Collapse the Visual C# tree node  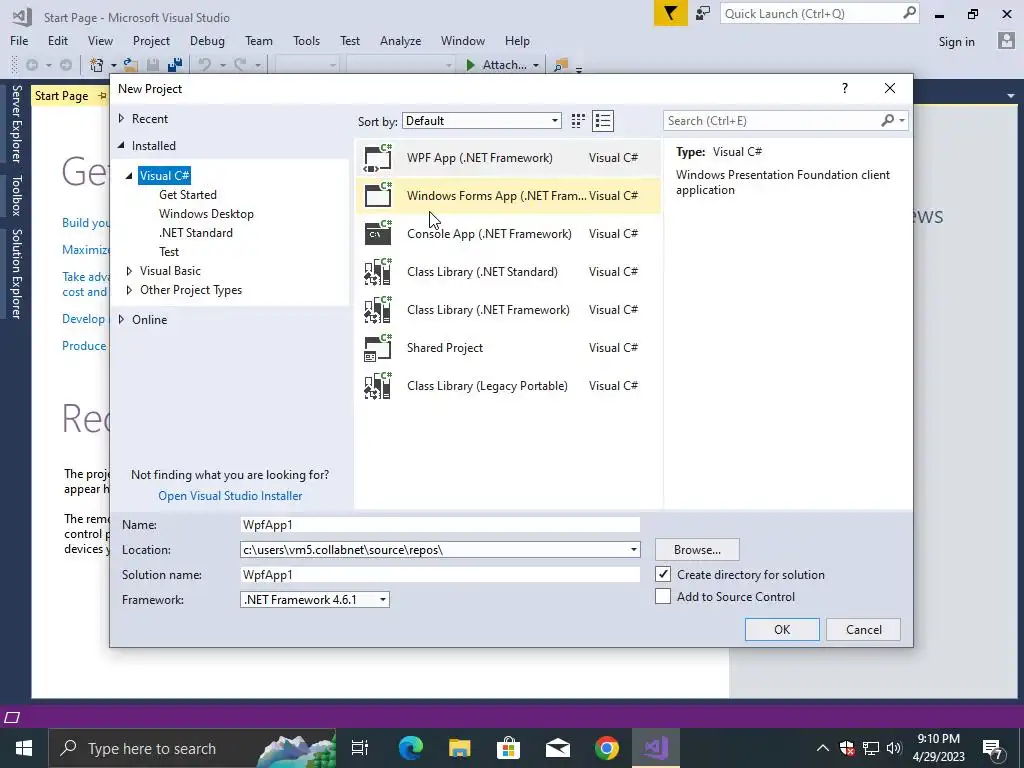click(129, 176)
